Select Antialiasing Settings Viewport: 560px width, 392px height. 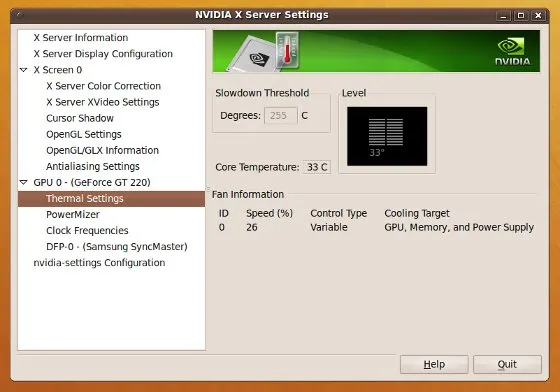click(93, 166)
